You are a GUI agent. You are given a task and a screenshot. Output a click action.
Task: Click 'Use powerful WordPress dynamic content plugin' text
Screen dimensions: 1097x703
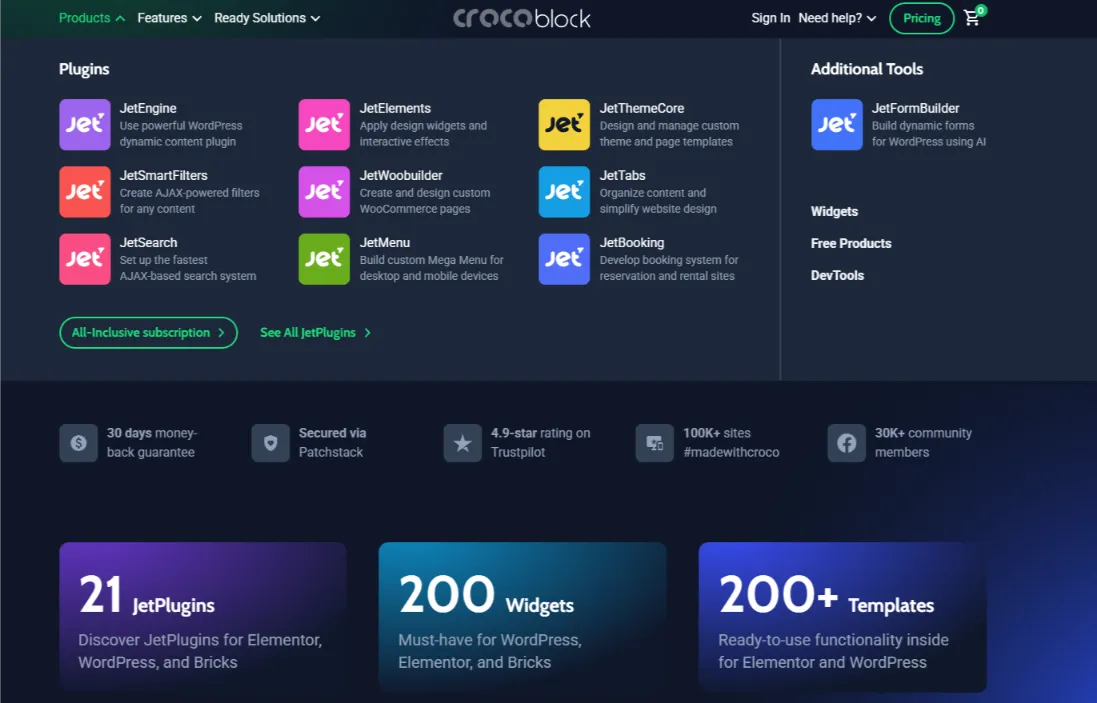pyautogui.click(x=181, y=134)
